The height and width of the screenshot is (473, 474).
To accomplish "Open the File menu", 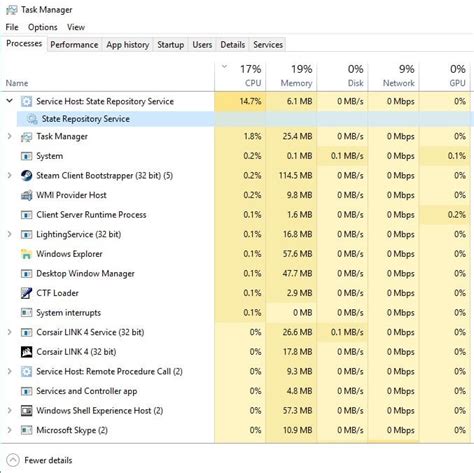I will click(x=12, y=27).
